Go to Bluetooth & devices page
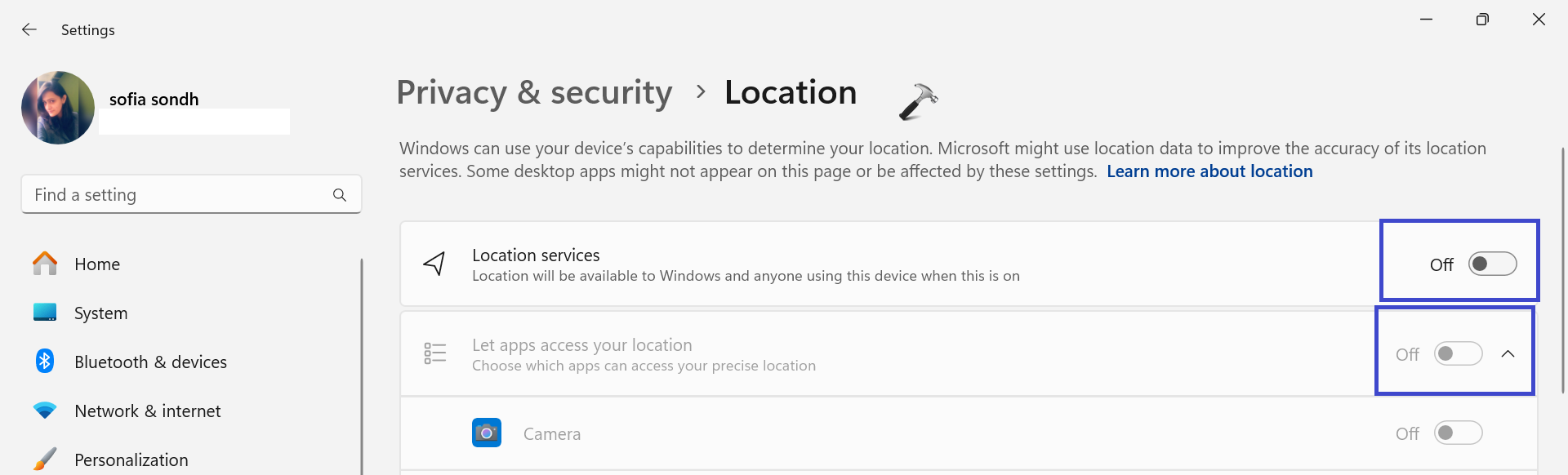Image resolution: width=1568 pixels, height=475 pixels. click(x=150, y=362)
